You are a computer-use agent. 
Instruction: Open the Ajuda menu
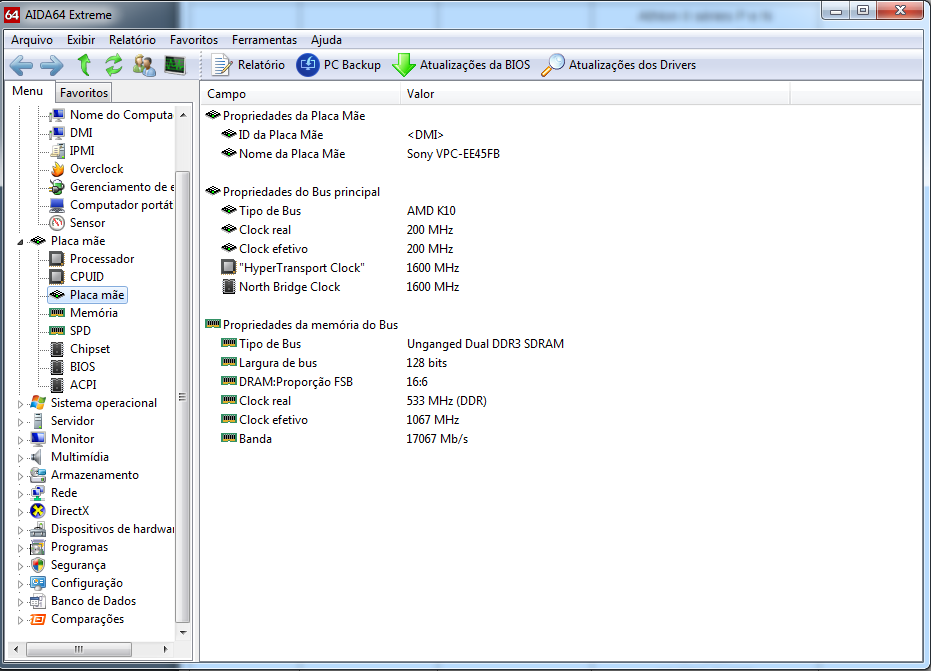(326, 40)
